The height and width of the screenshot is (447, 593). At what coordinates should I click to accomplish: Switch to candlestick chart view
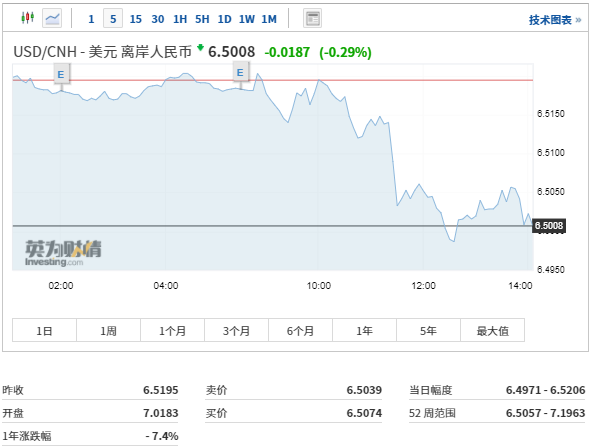point(28,18)
